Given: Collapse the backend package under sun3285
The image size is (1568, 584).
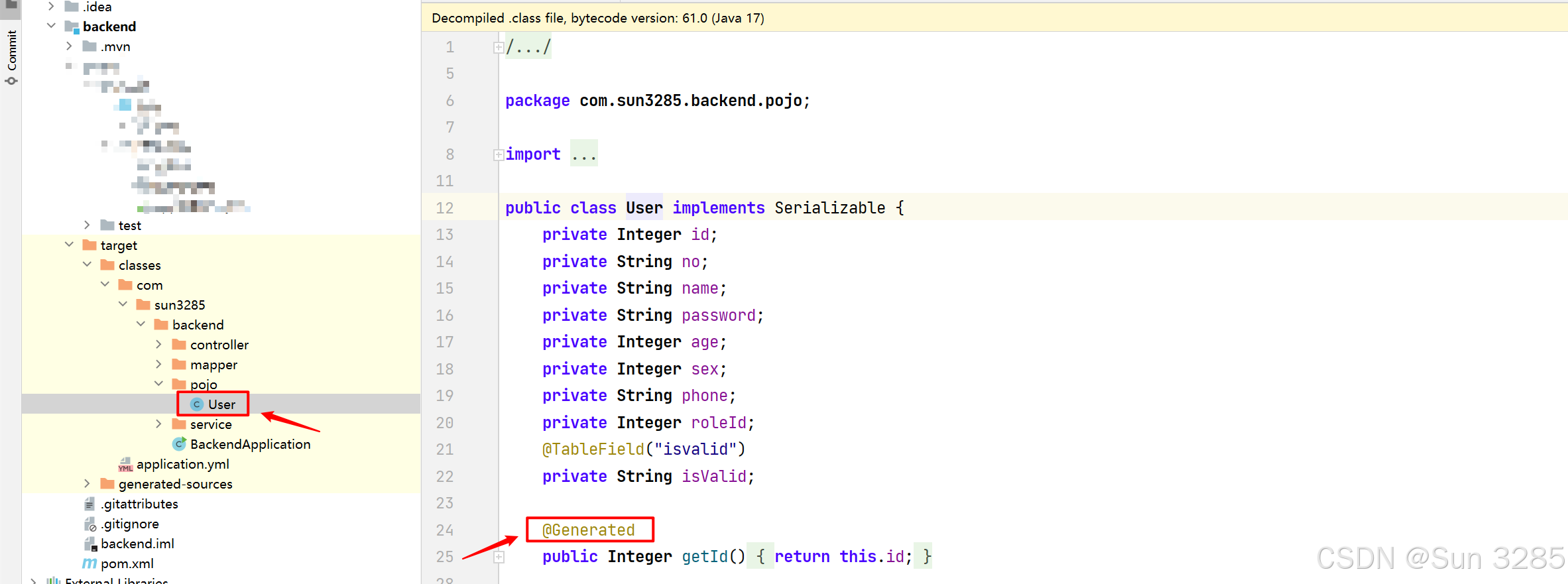Looking at the screenshot, I should point(141,324).
